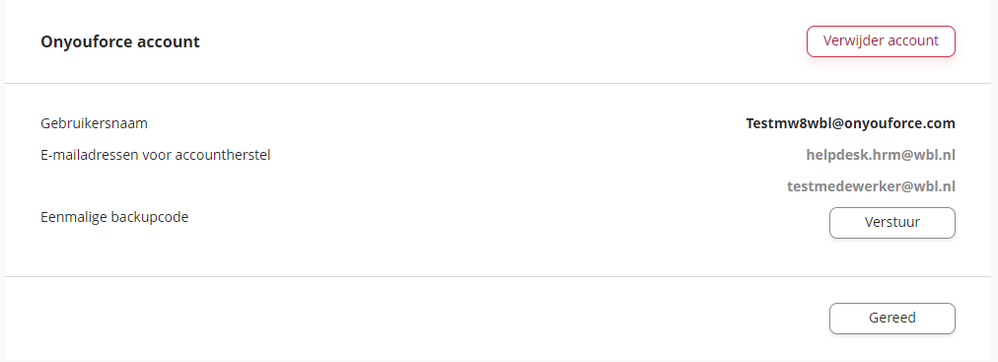Click the testmedewerker recovery address text
Viewport: 998px width, 362px height.
click(871, 186)
